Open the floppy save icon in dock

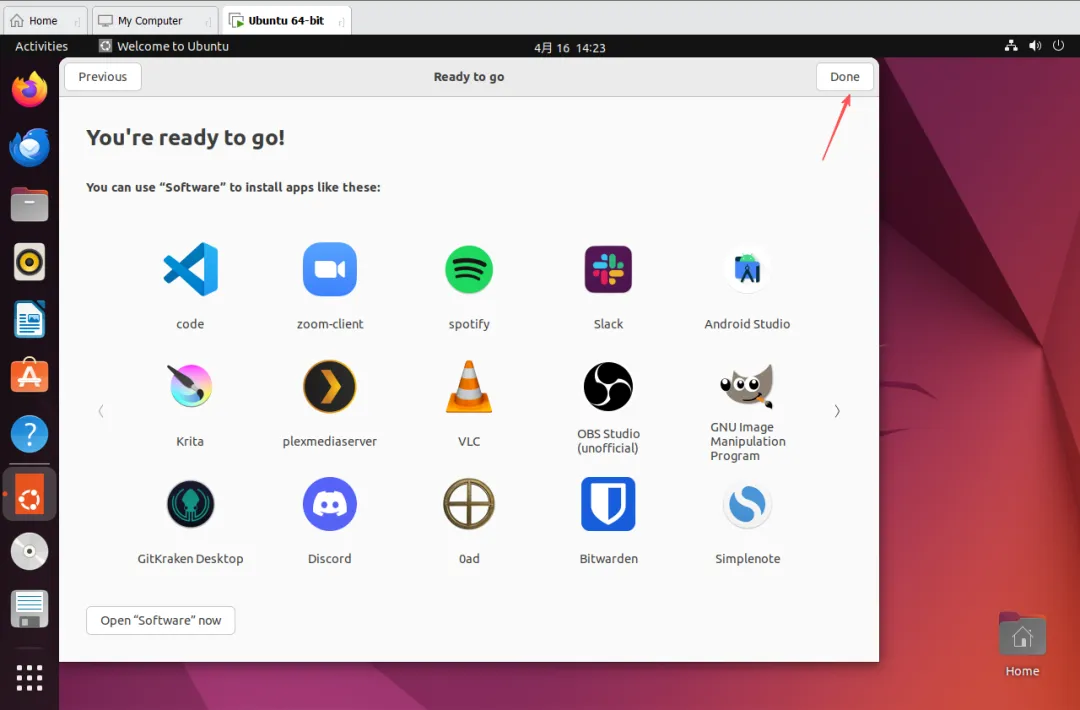30,609
